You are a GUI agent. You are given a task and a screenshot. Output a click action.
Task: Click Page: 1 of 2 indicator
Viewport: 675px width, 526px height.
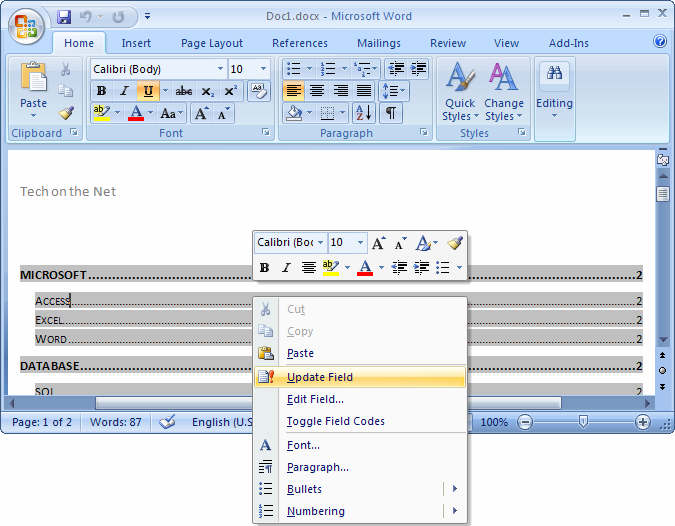coord(42,422)
